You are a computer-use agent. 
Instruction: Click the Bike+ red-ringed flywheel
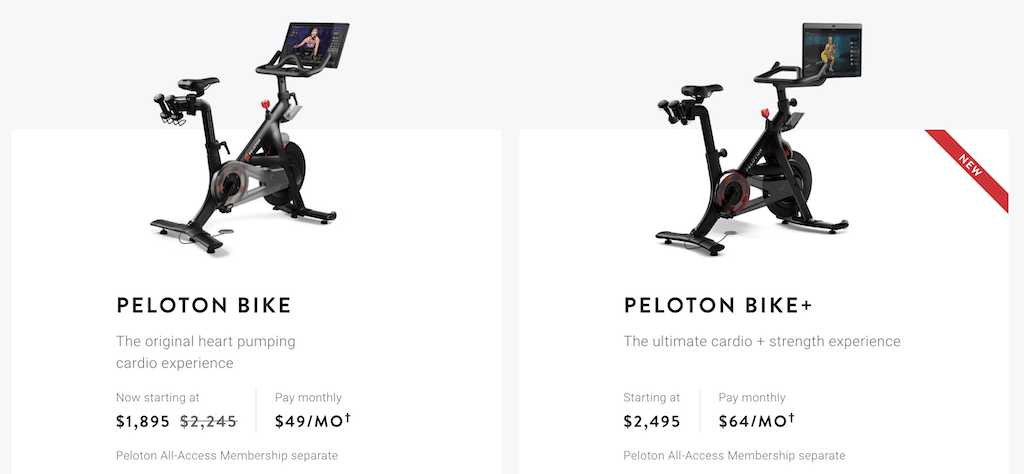pyautogui.click(x=731, y=191)
